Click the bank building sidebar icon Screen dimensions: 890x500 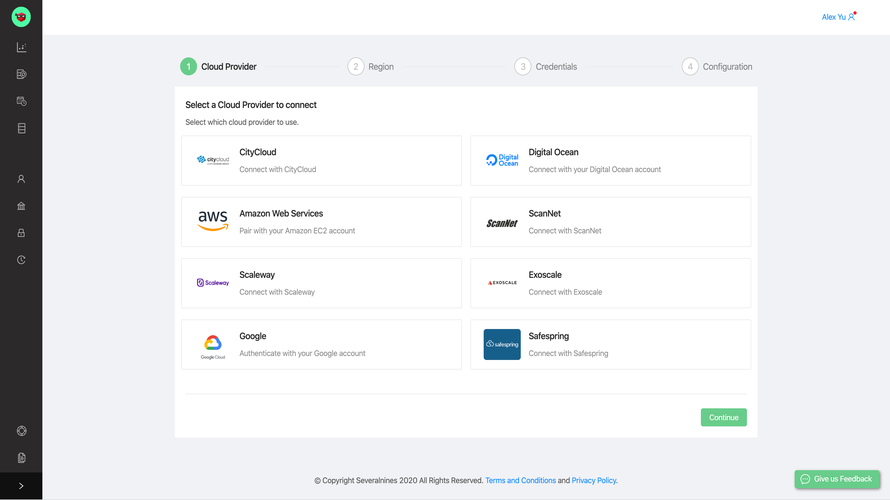pos(21,206)
